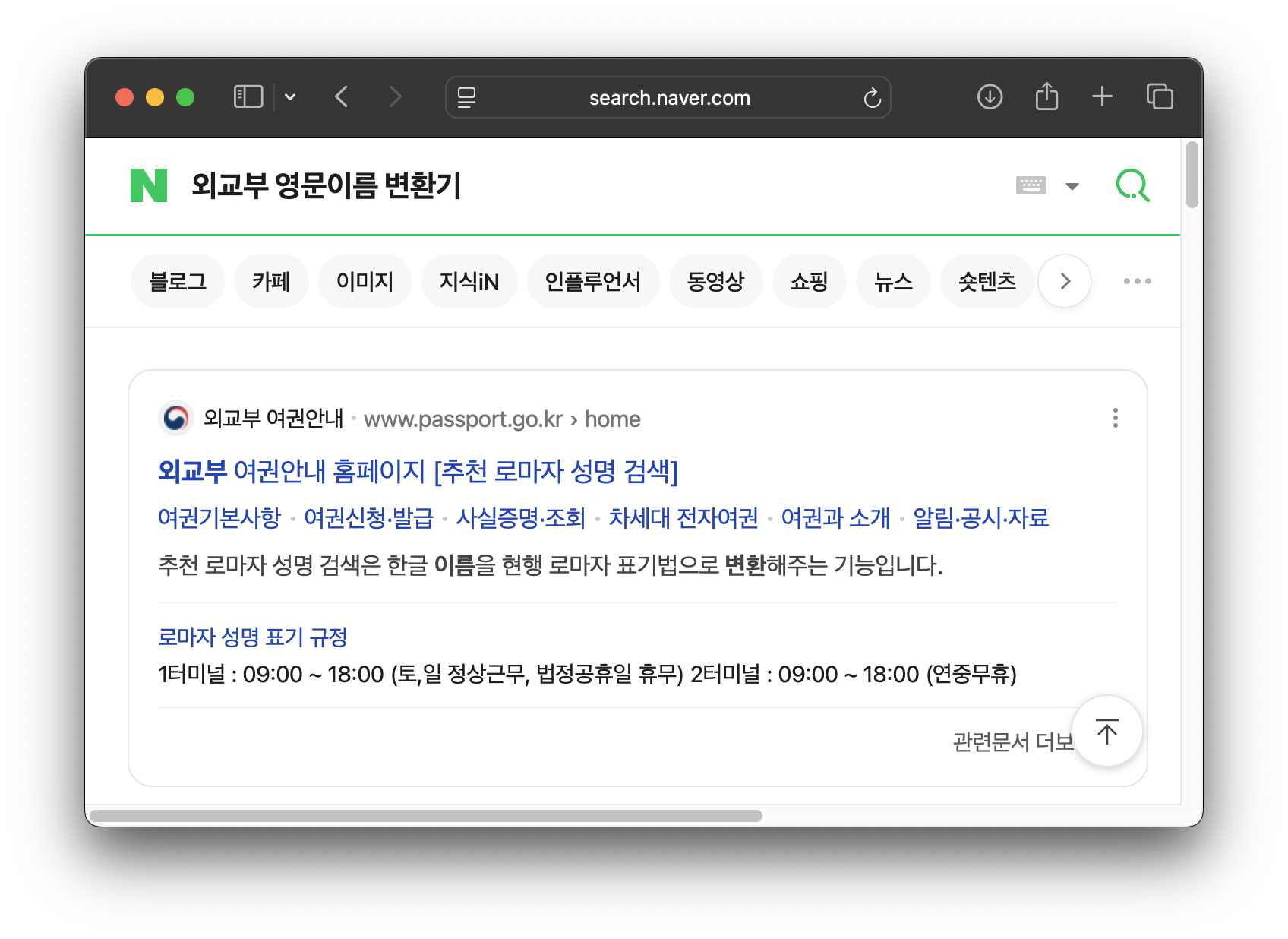This screenshot has height=939, width=1288.
Task: Expand the sidebar tab group dropdown
Action: click(290, 97)
